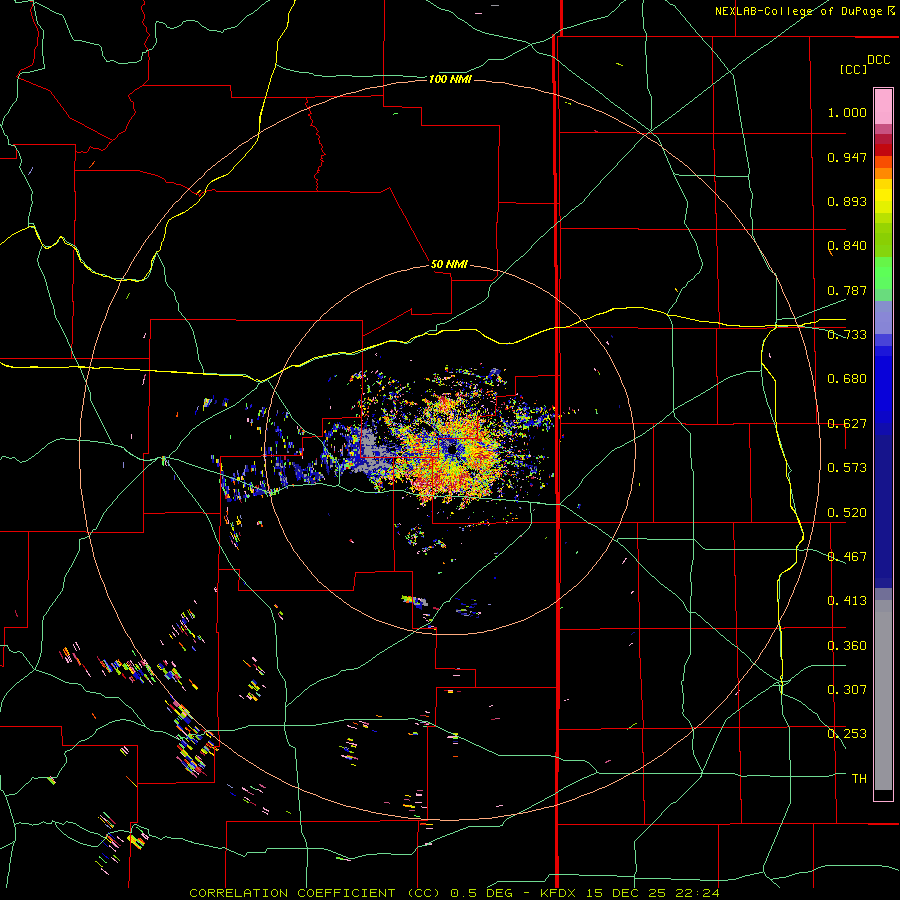Click the 50 NMI range ring label
The image size is (900, 900).
click(x=449, y=264)
